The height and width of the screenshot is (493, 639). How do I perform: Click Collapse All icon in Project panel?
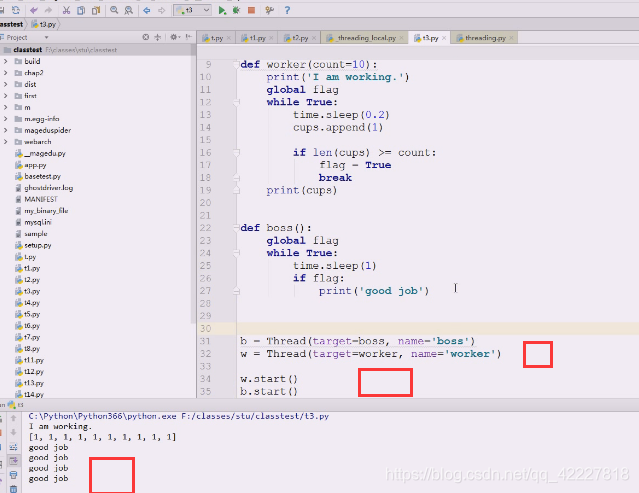point(158,37)
